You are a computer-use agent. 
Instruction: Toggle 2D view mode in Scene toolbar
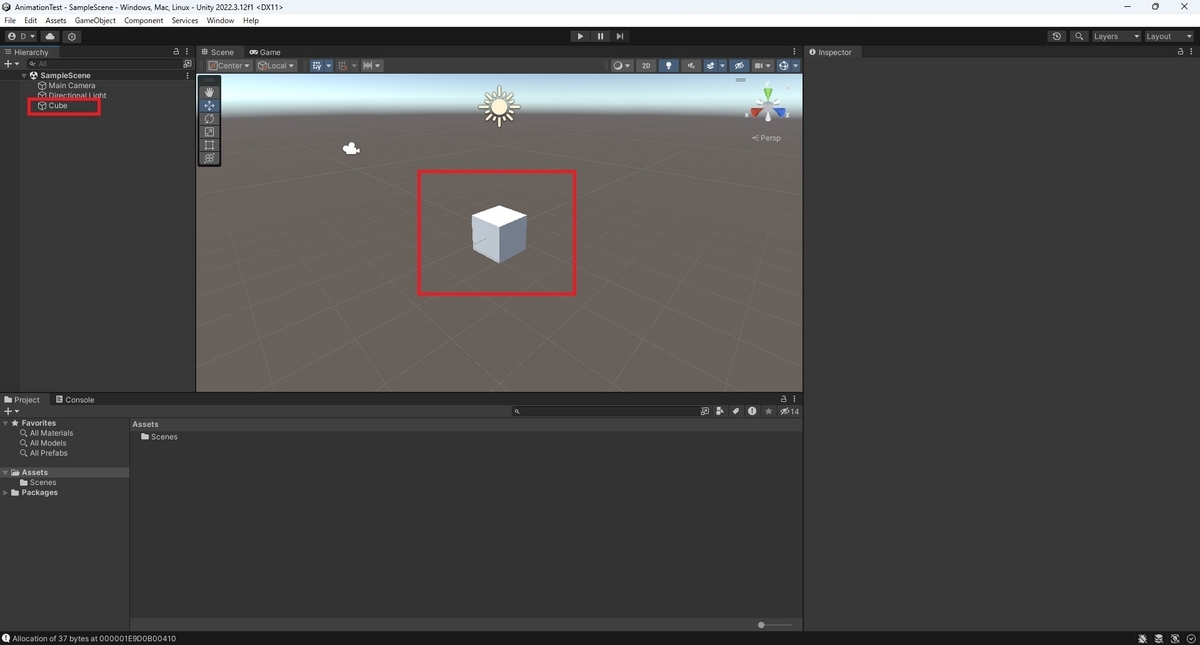(x=646, y=65)
